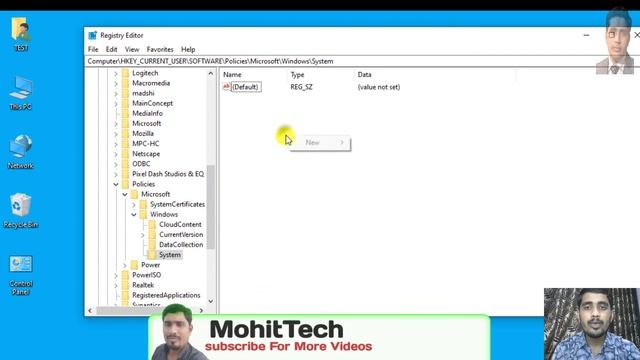Collapse the Policies key
640x360 pixels.
pos(116,184)
